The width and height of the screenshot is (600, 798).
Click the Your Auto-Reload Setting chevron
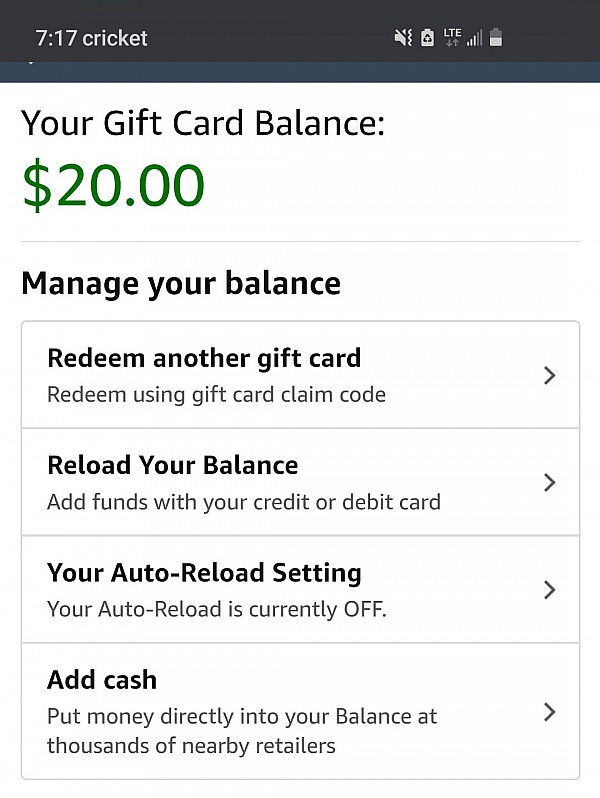549,590
